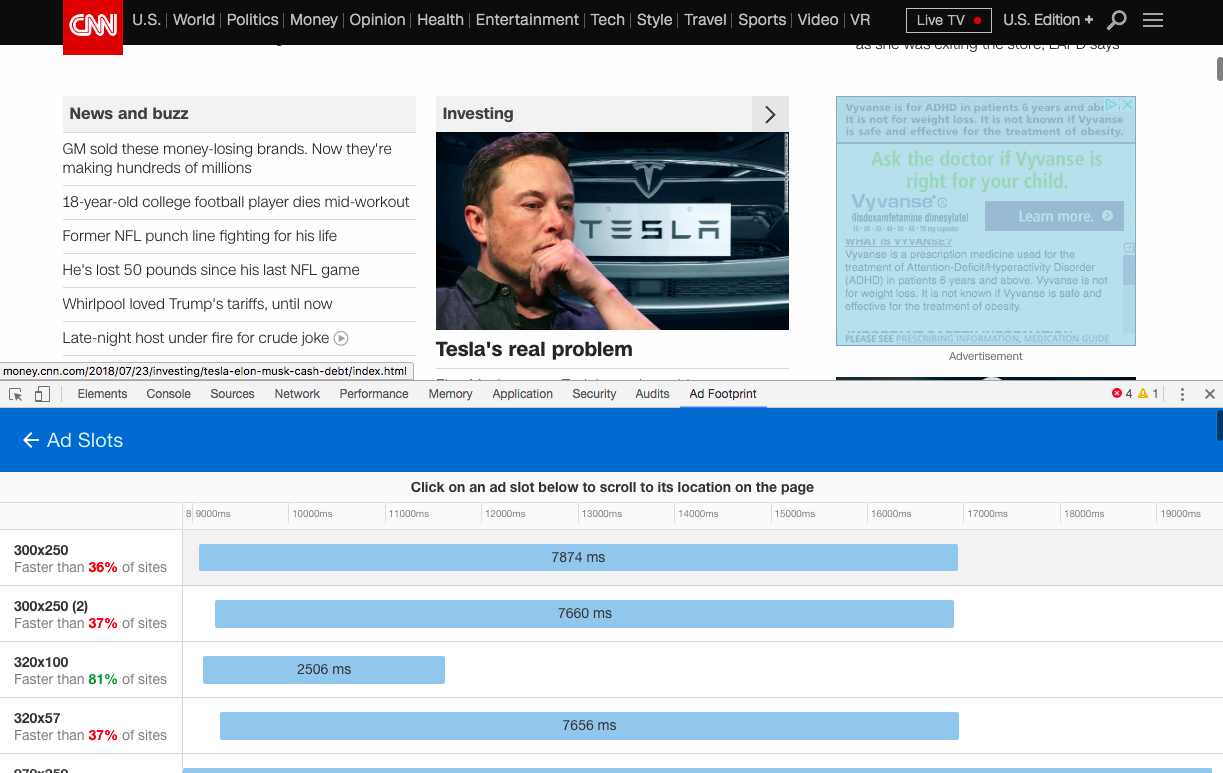Toggle the DevTools device toolbar
Screen dimensions: 1223x773
pyautogui.click(x=42, y=394)
